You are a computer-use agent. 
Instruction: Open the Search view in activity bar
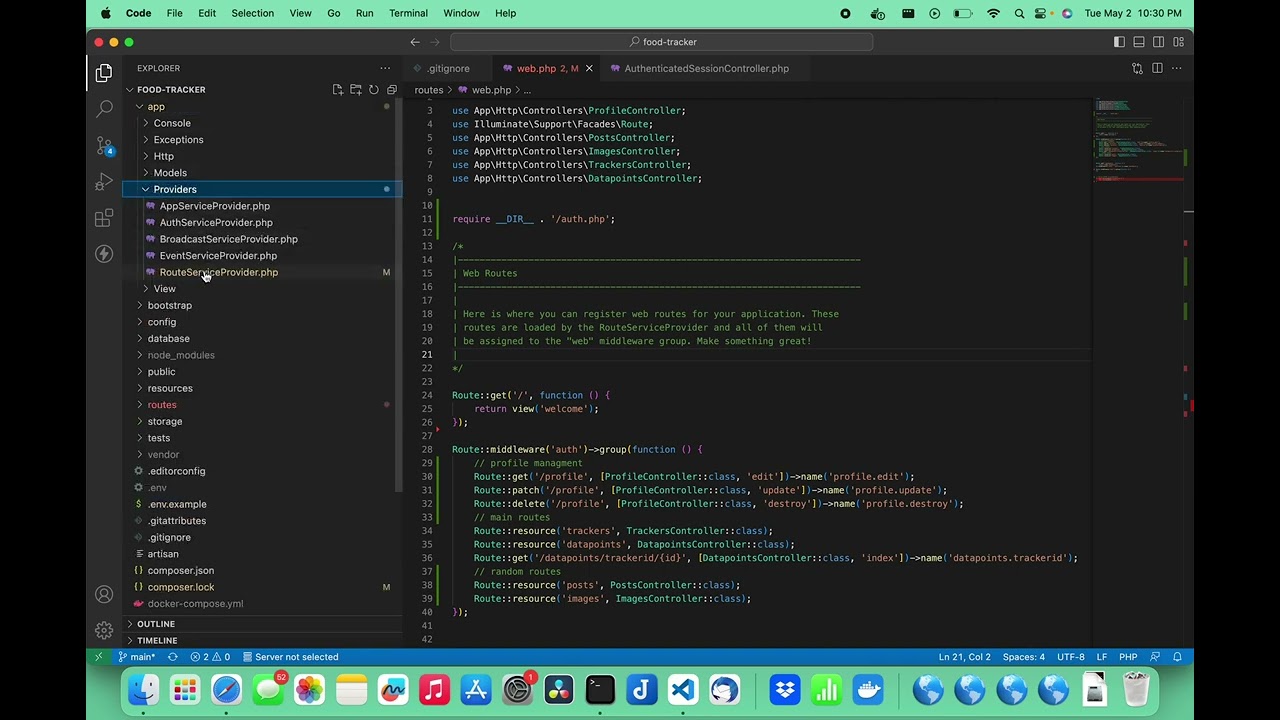coord(104,109)
